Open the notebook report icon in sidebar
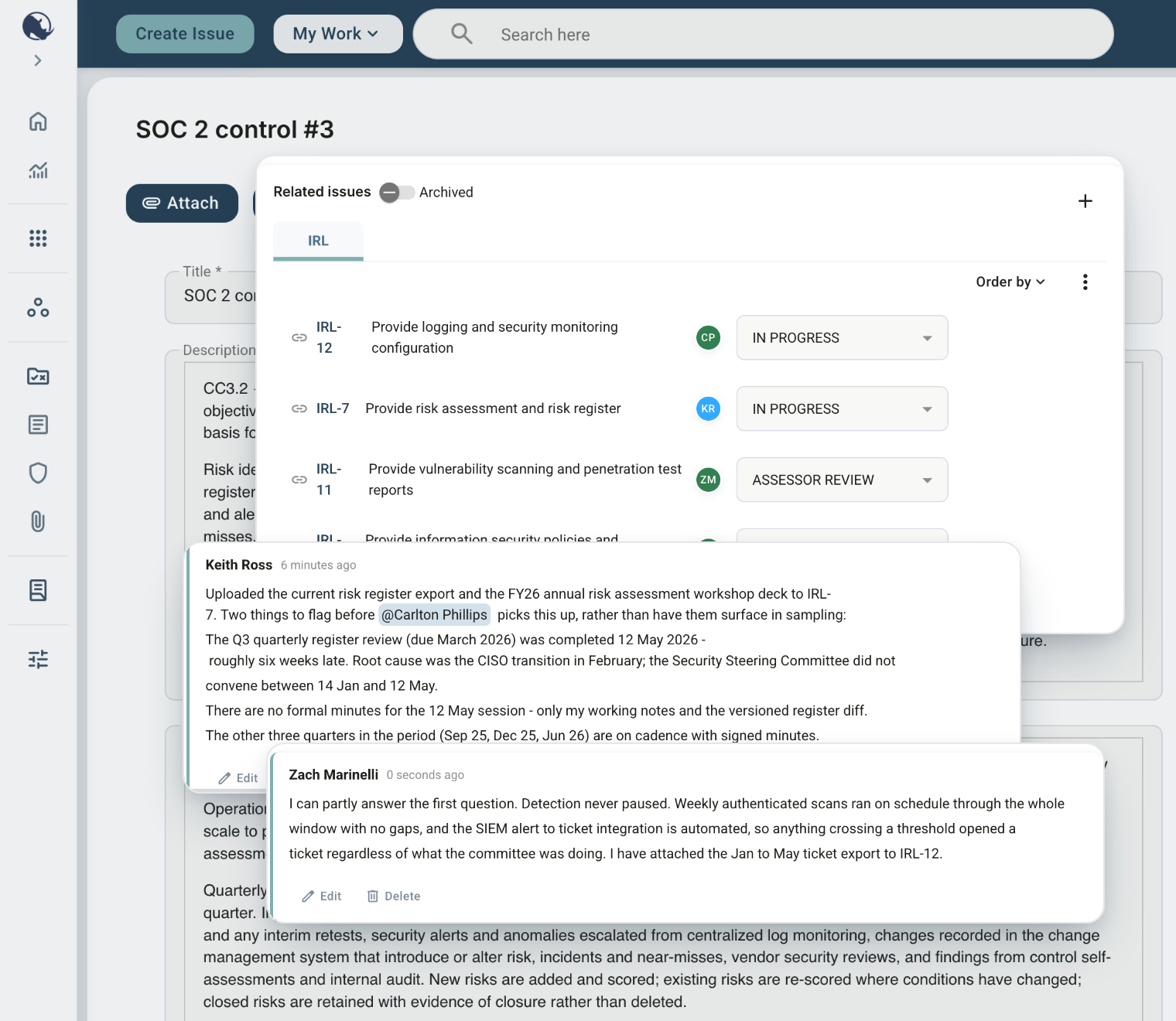 pos(38,590)
